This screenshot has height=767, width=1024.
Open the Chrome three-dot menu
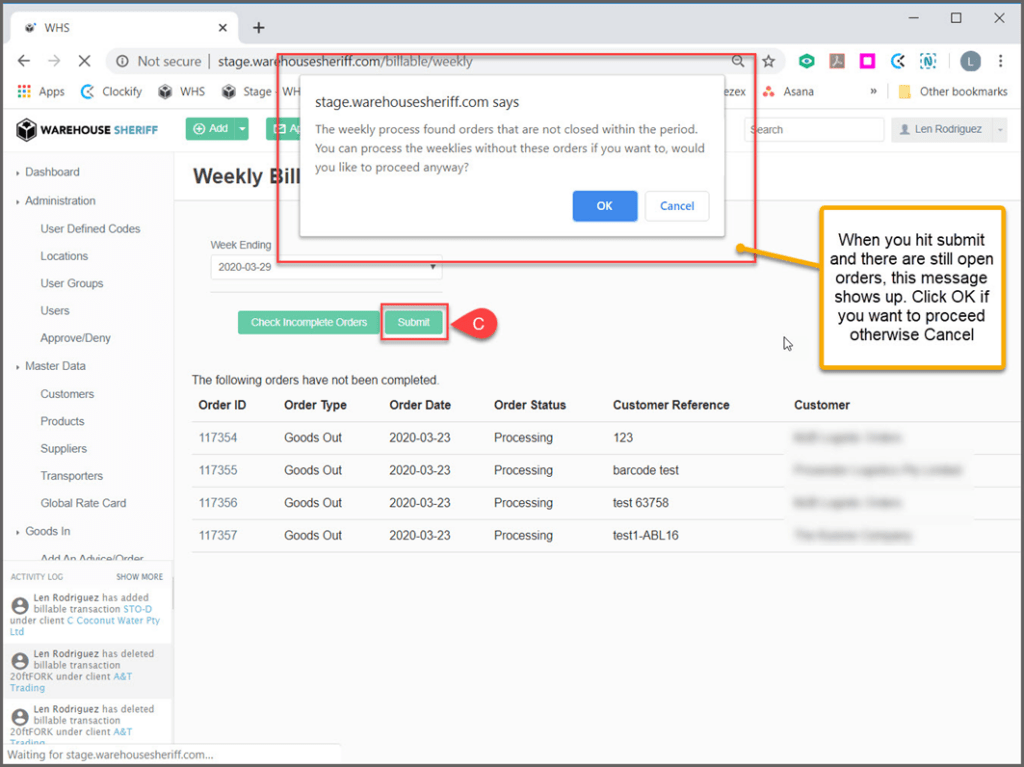point(1000,61)
